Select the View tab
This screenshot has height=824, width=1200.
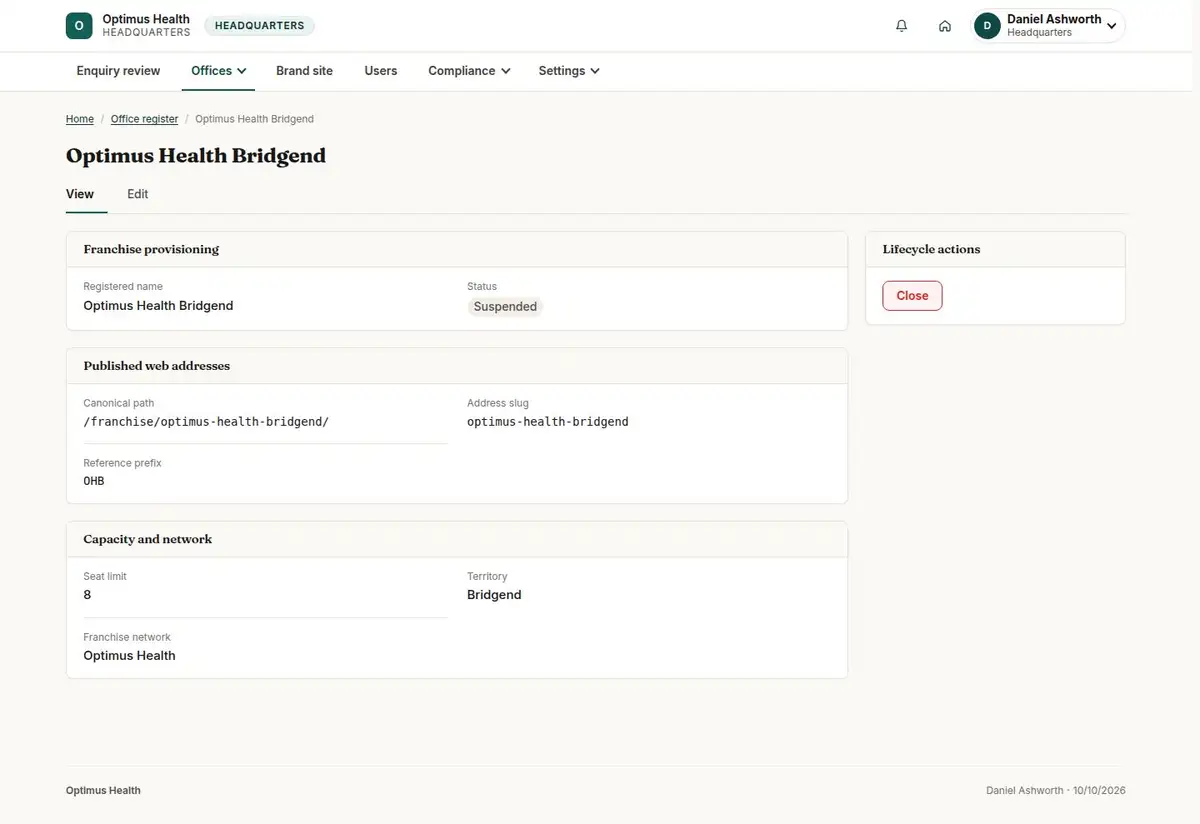point(80,194)
